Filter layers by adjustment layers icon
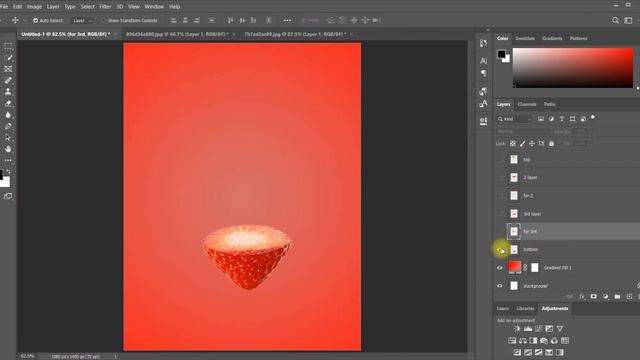Screen dimensions: 640x360 click(551, 119)
